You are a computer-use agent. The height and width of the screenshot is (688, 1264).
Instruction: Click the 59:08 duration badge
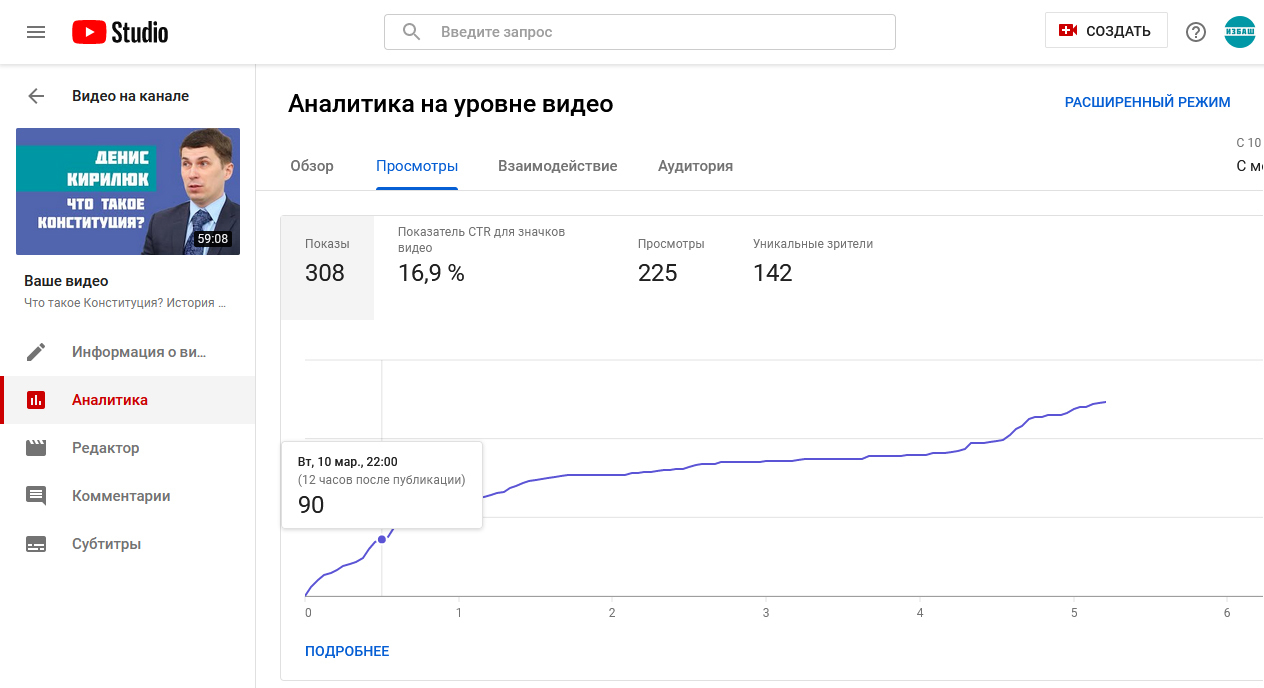tap(212, 239)
